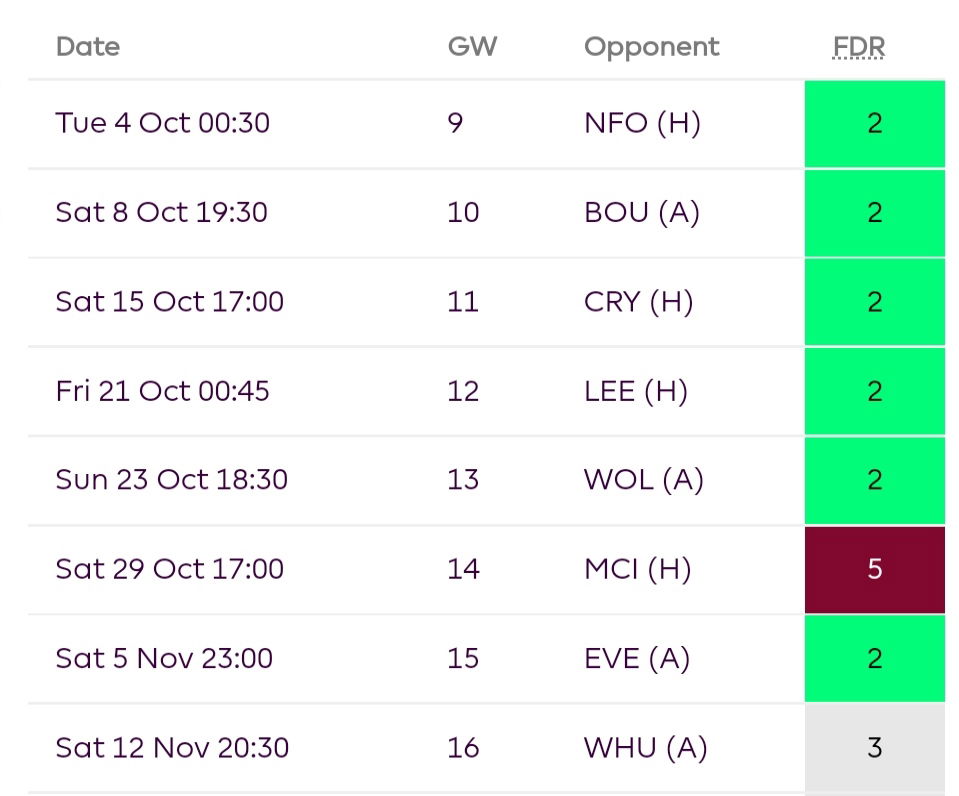Viewport: 959px width, 796px height.
Task: Click the Tue 4 Oct fixture date
Action: point(162,123)
